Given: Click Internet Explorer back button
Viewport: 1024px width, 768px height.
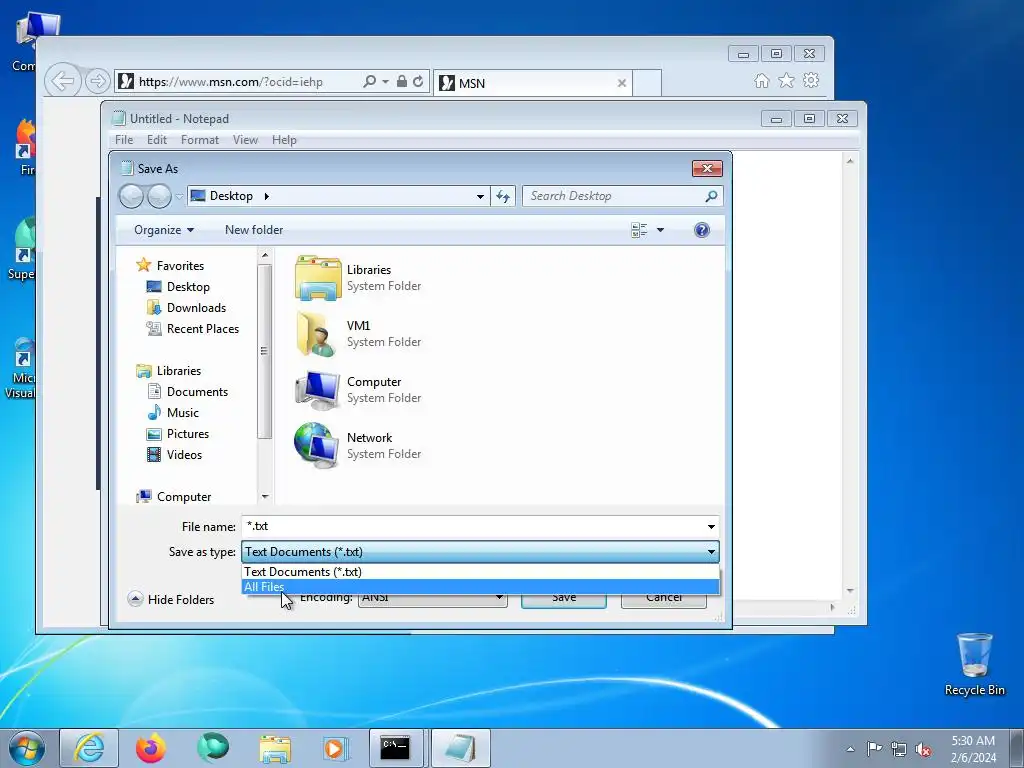Looking at the screenshot, I should pyautogui.click(x=63, y=81).
